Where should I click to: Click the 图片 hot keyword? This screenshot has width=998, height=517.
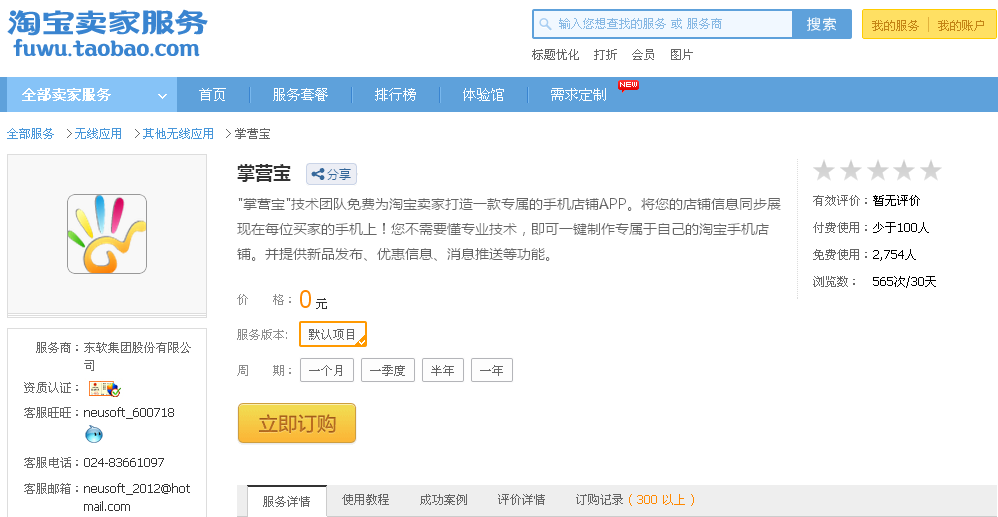coord(681,55)
